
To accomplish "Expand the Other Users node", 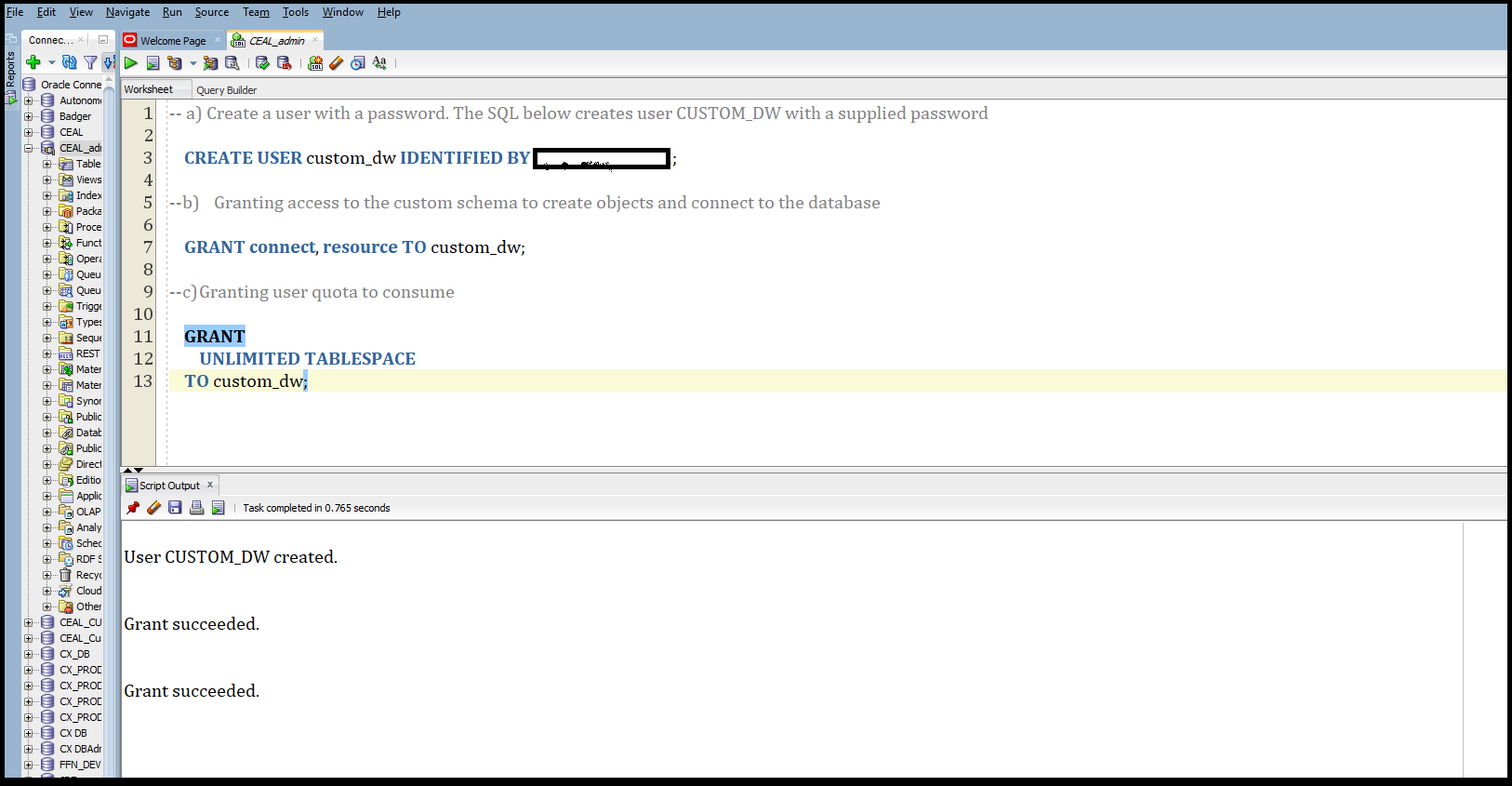I will (47, 606).
